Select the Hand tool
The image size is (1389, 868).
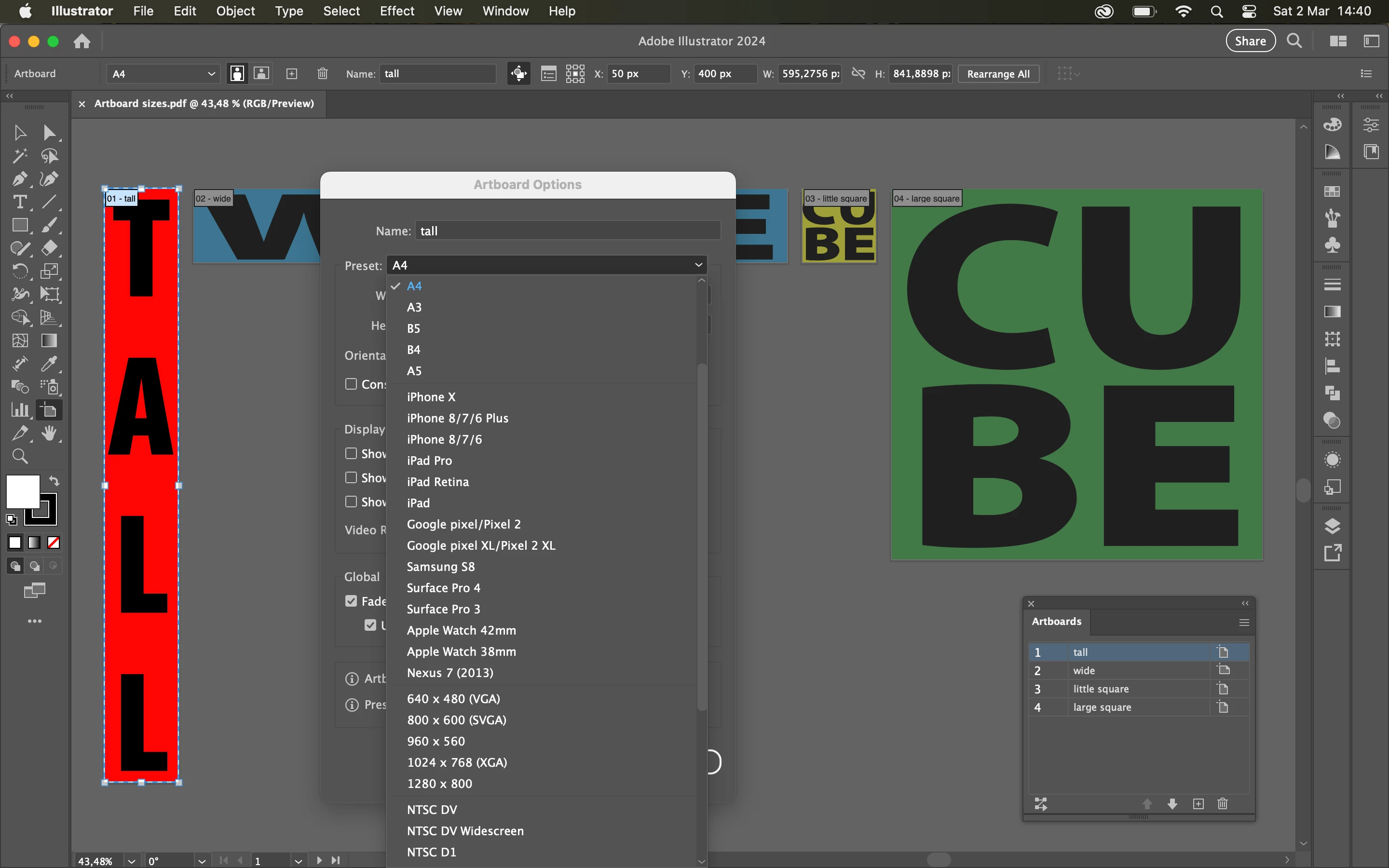coord(49,434)
